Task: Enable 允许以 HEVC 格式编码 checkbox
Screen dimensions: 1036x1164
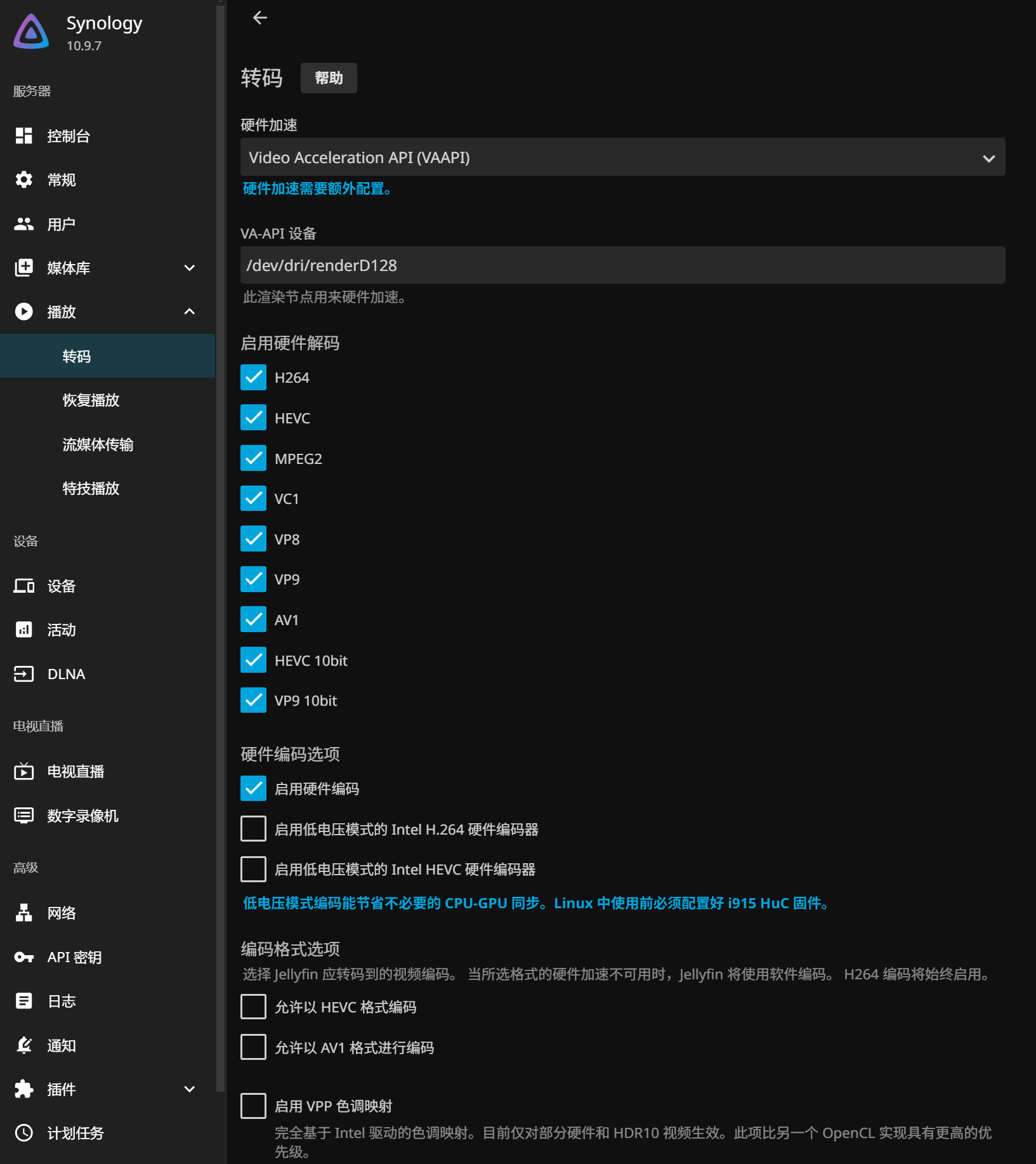Action: click(x=253, y=1007)
